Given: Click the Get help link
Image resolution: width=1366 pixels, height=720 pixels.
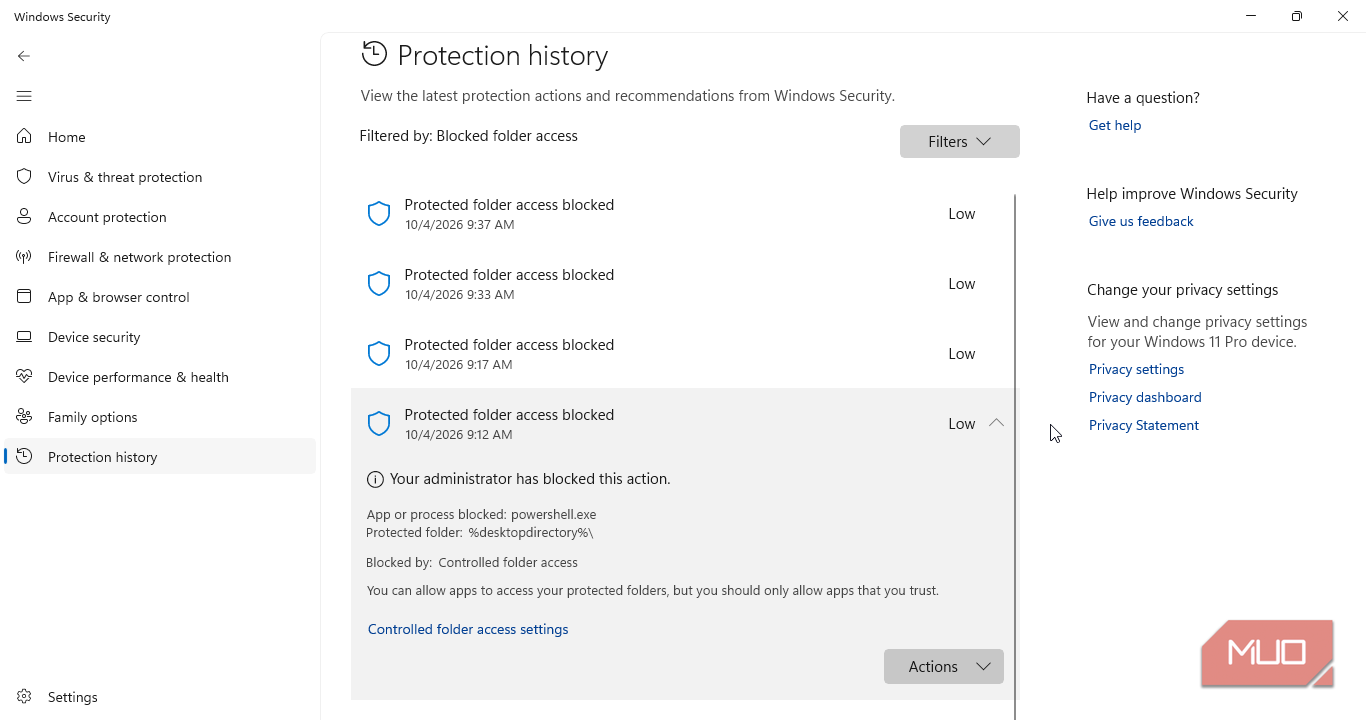Looking at the screenshot, I should (x=1115, y=125).
